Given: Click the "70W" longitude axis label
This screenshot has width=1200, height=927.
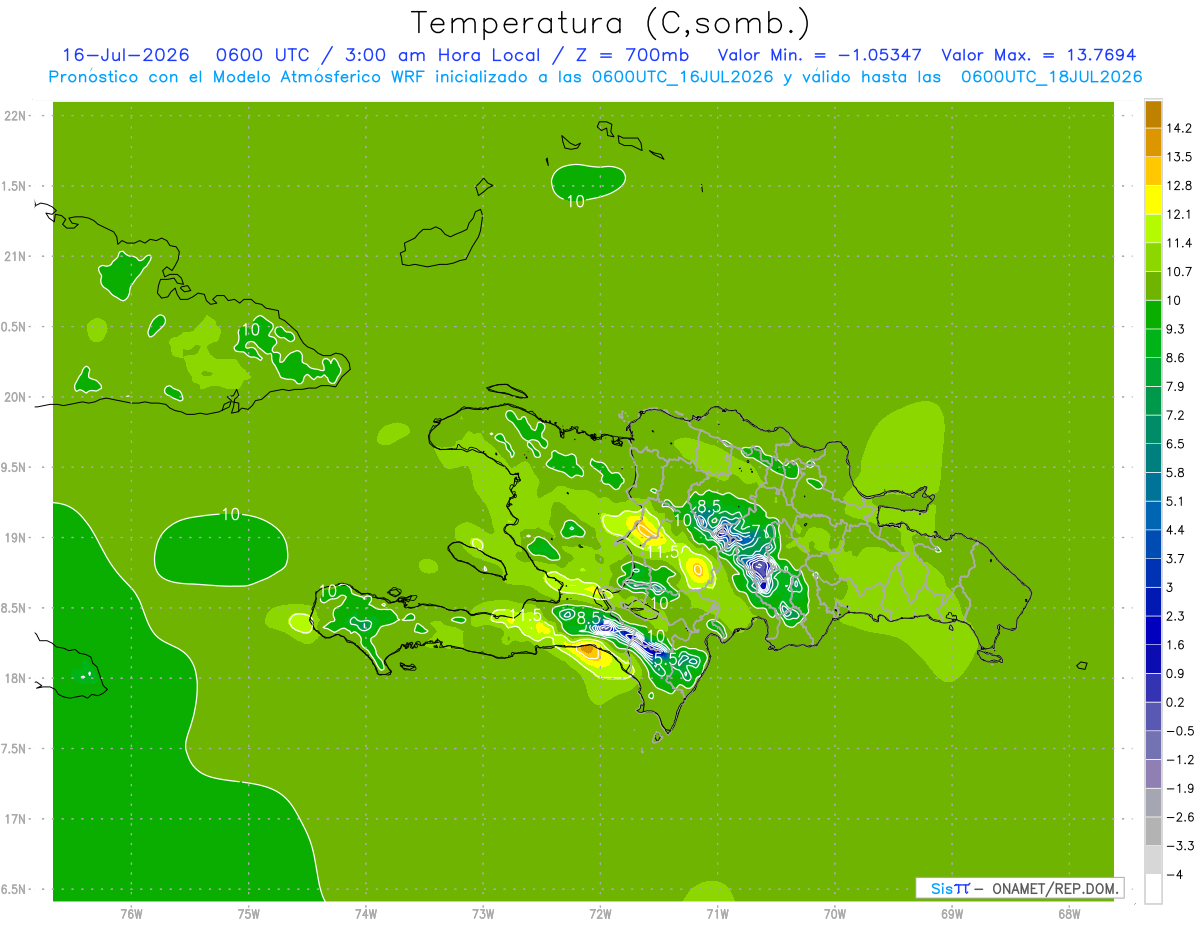Looking at the screenshot, I should [834, 913].
